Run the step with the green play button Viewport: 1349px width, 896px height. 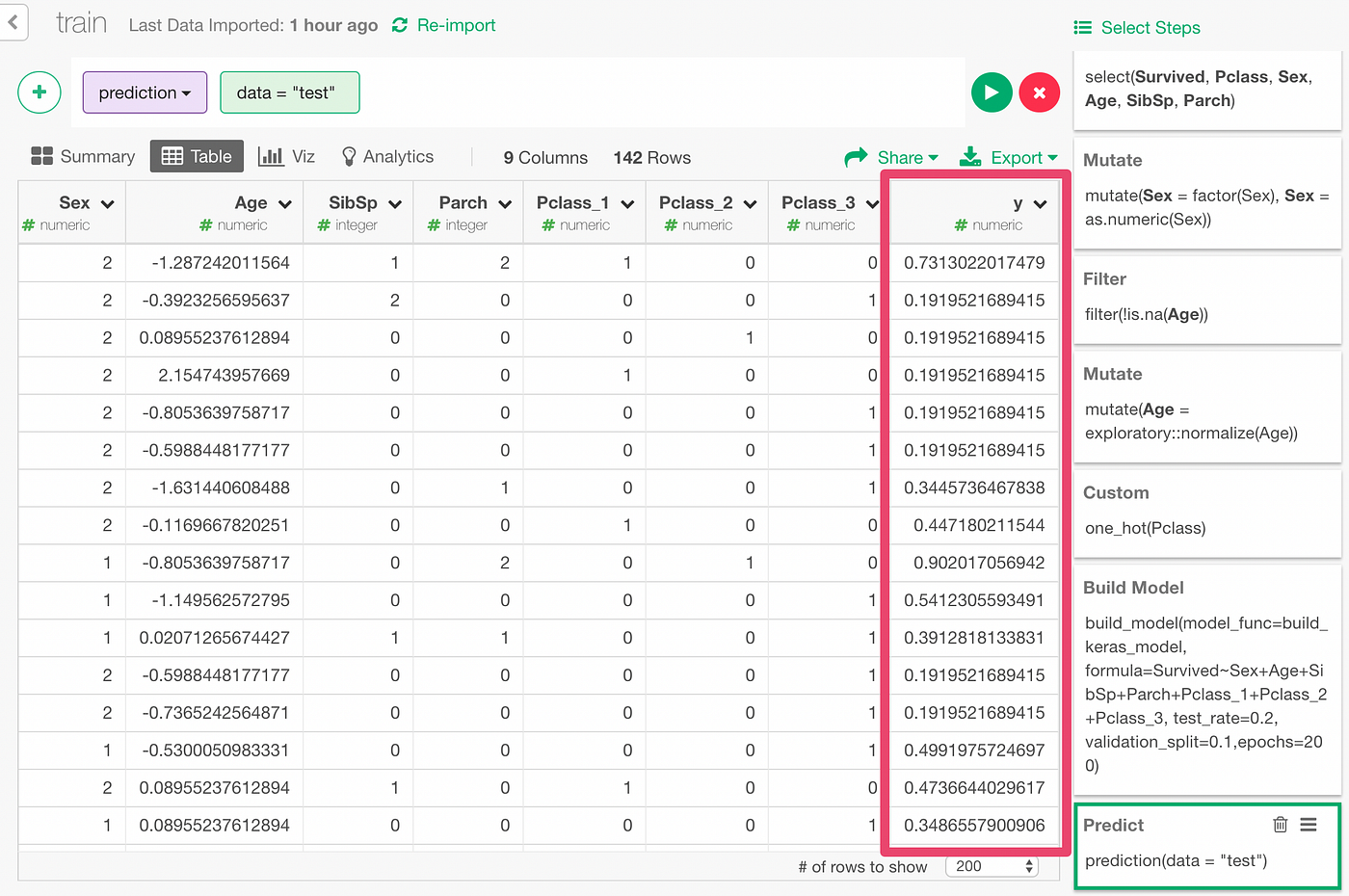992,92
